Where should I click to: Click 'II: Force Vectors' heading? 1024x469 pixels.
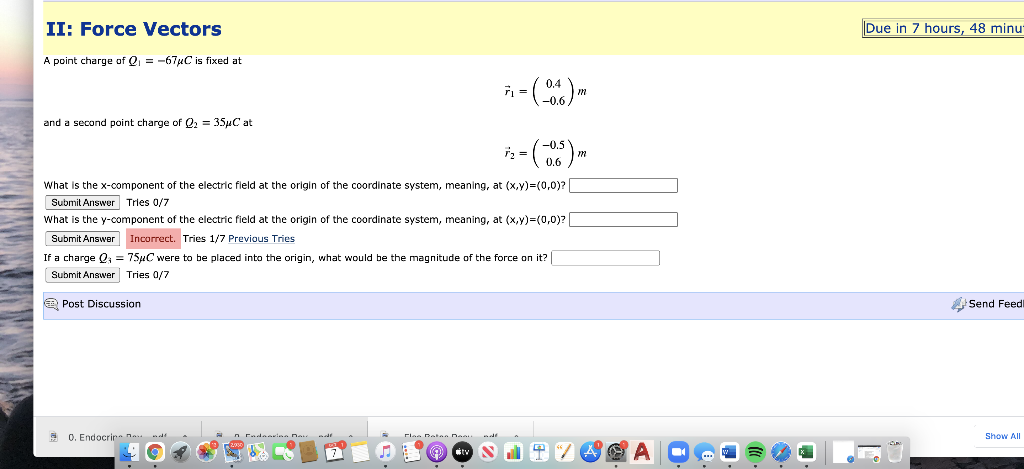click(x=134, y=29)
